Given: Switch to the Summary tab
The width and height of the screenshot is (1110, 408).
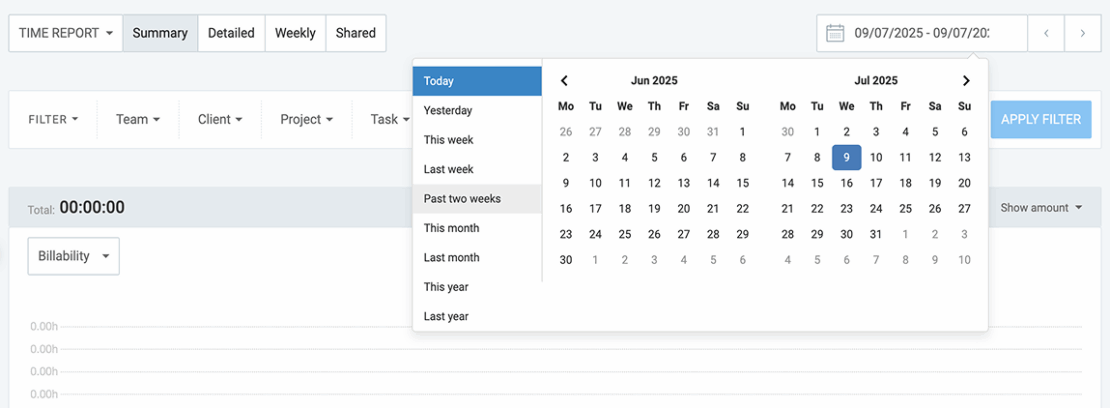Looking at the screenshot, I should (x=160, y=33).
